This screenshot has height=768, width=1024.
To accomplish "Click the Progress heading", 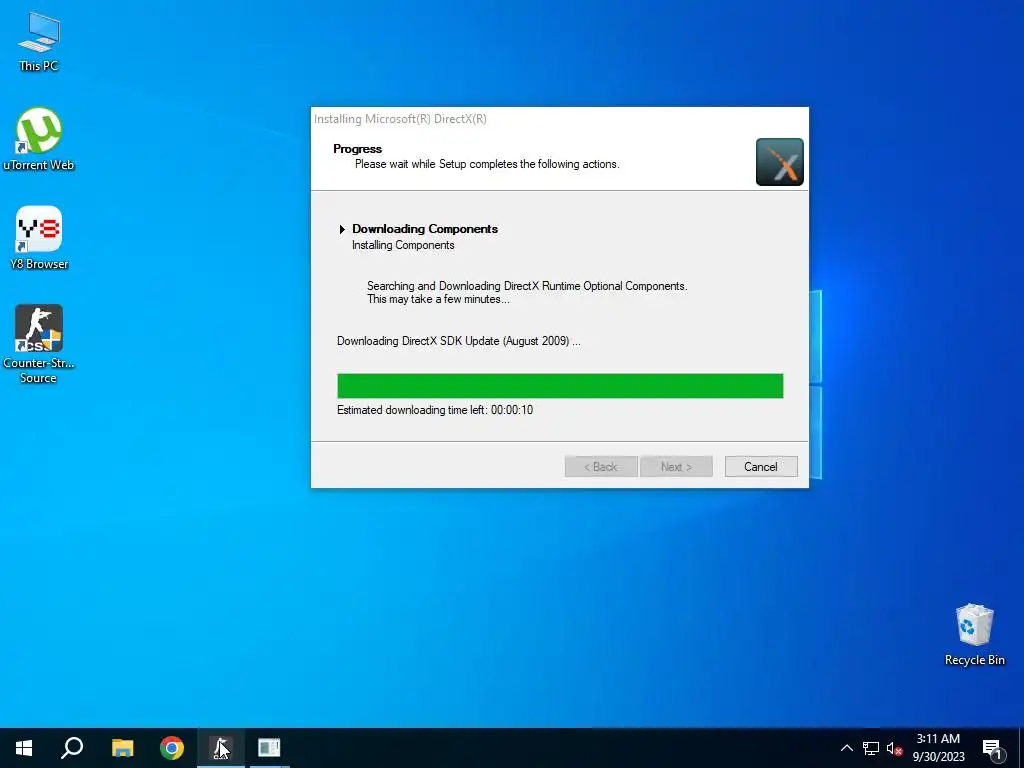I will 357,149.
